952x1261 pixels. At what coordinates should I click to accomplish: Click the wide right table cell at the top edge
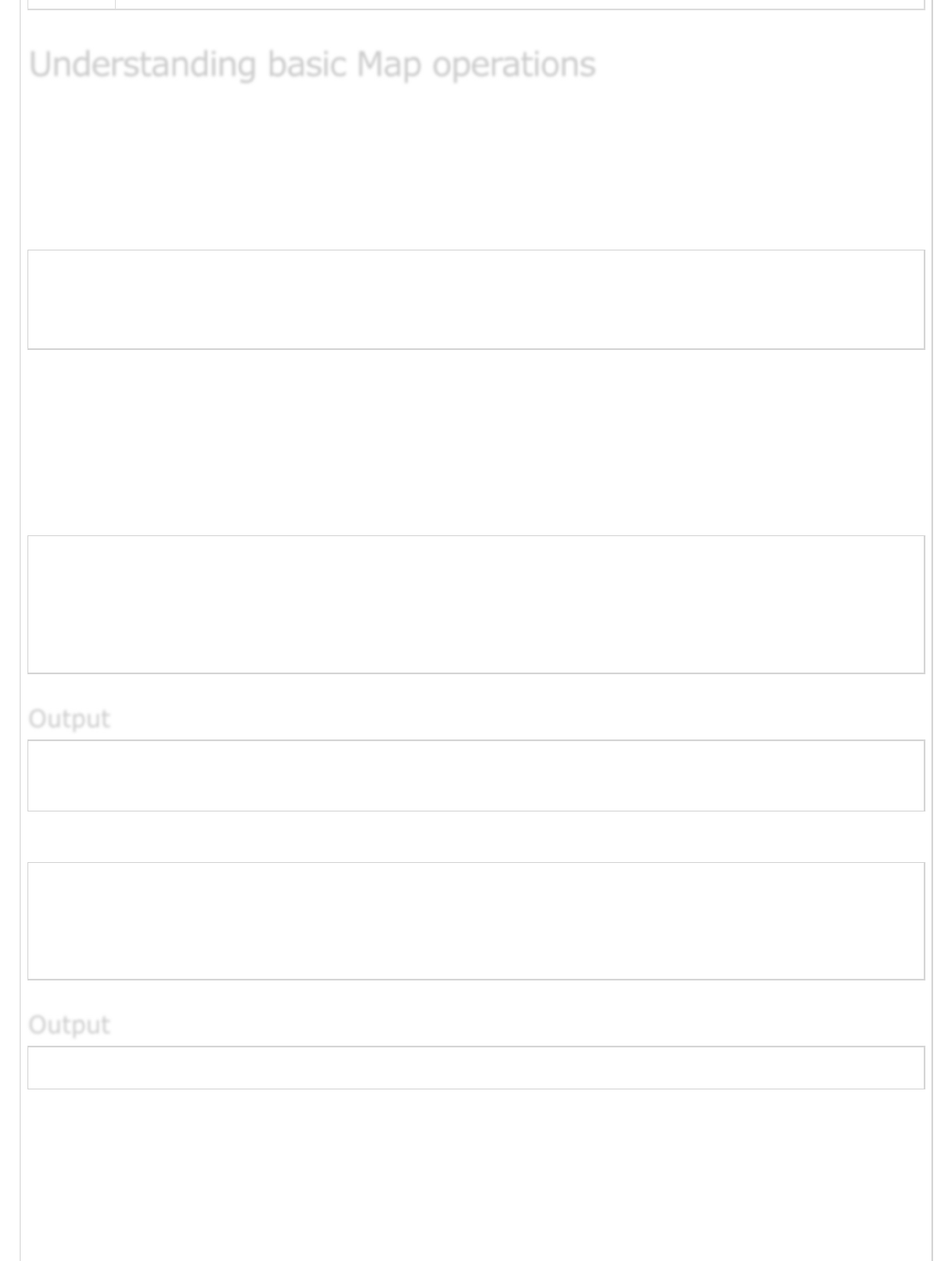click(x=520, y=4)
